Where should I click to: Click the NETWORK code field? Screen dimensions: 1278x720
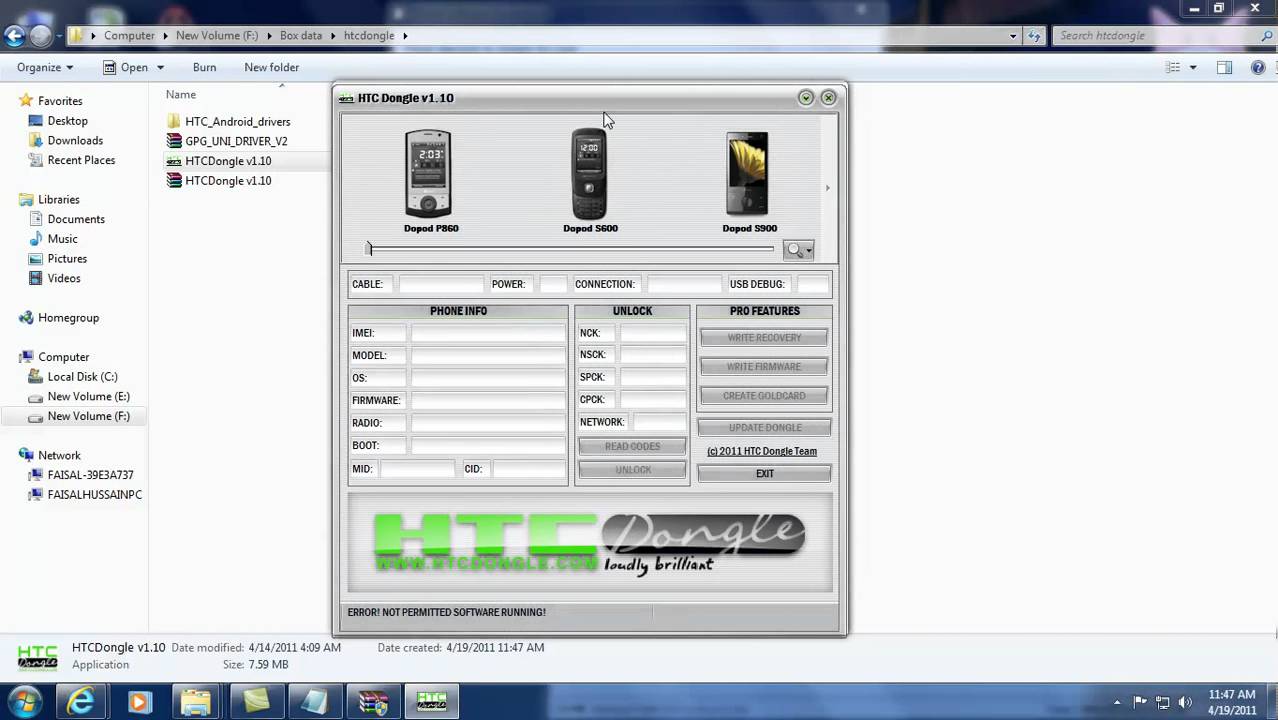click(660, 422)
